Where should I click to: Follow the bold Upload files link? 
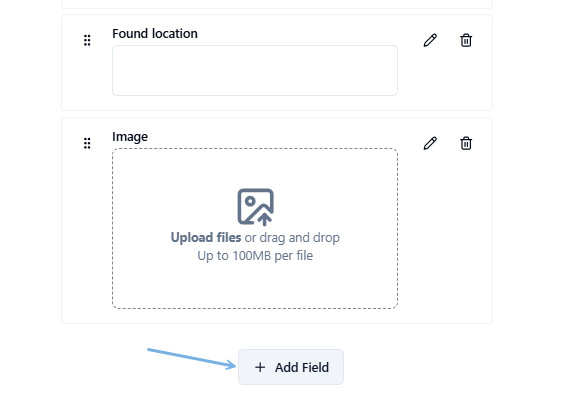point(206,238)
